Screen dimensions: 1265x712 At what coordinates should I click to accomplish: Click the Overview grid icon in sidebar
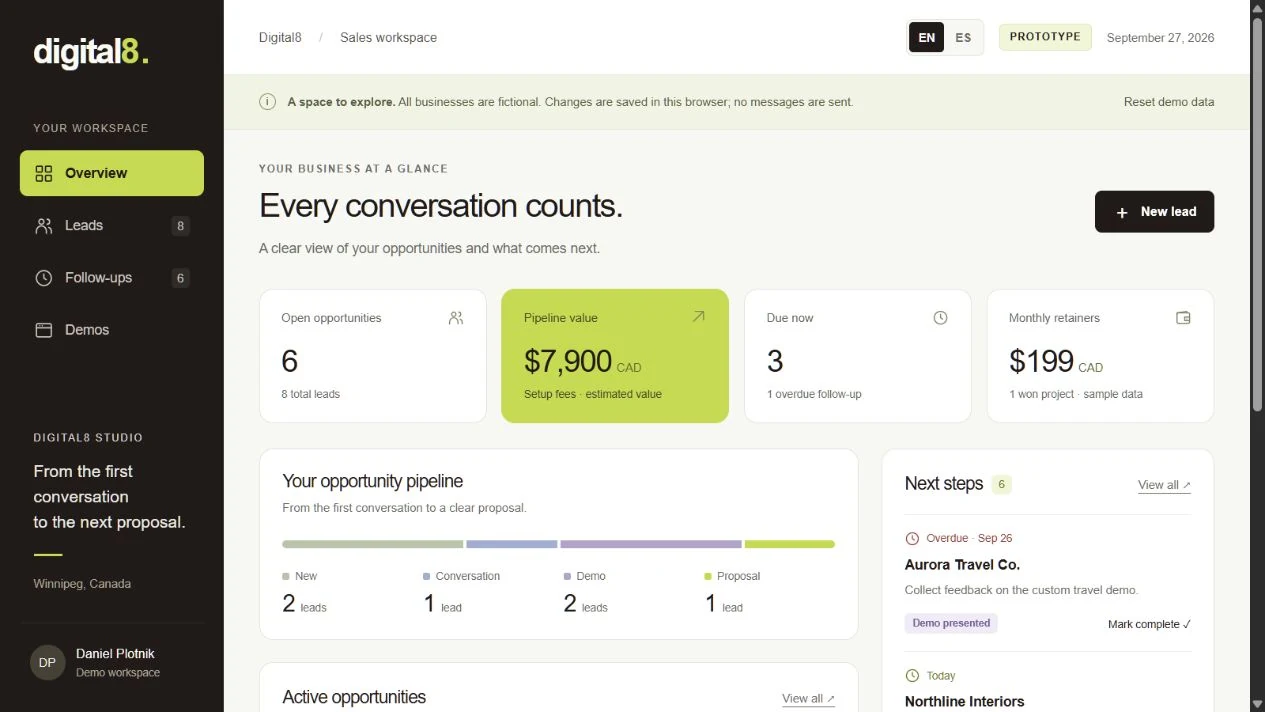click(x=44, y=174)
